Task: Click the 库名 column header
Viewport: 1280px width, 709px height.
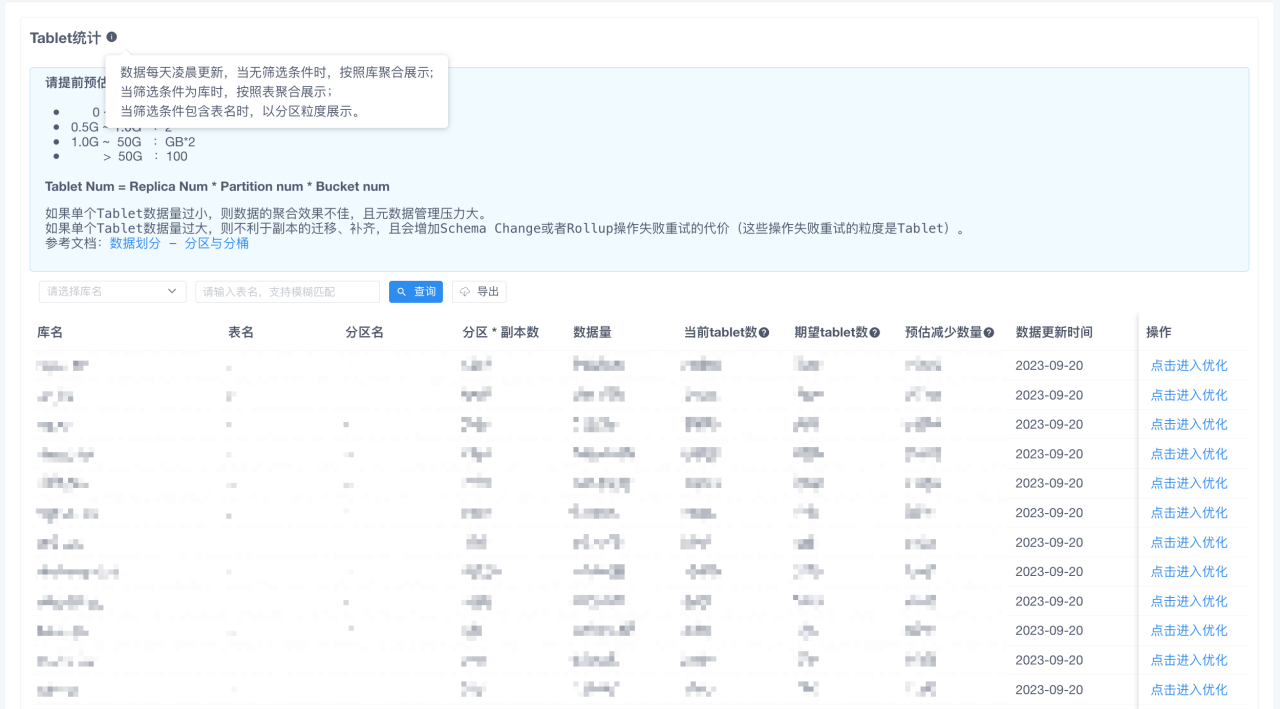Action: click(48, 331)
